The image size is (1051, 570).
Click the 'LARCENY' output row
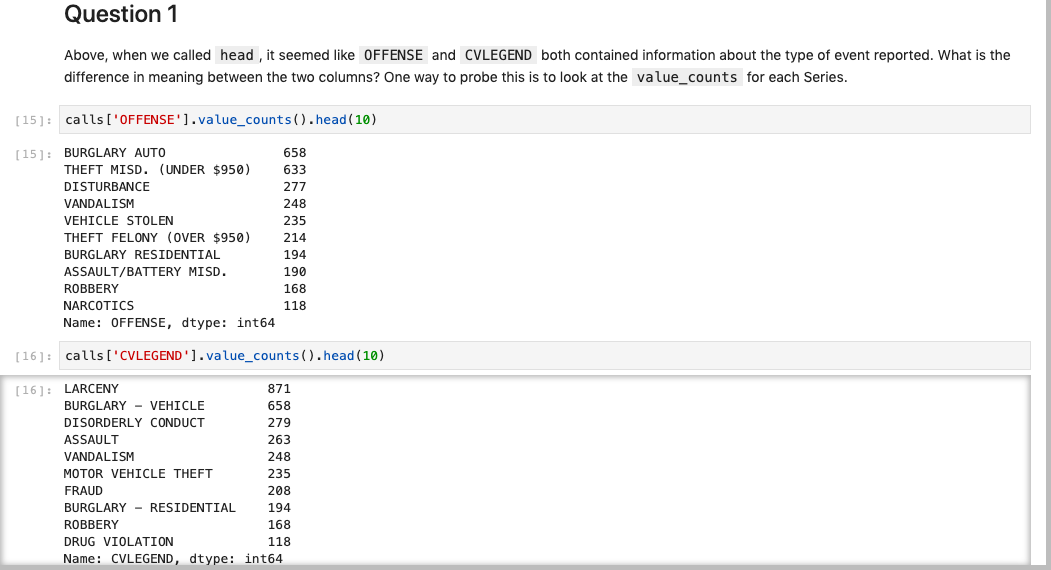coord(177,389)
